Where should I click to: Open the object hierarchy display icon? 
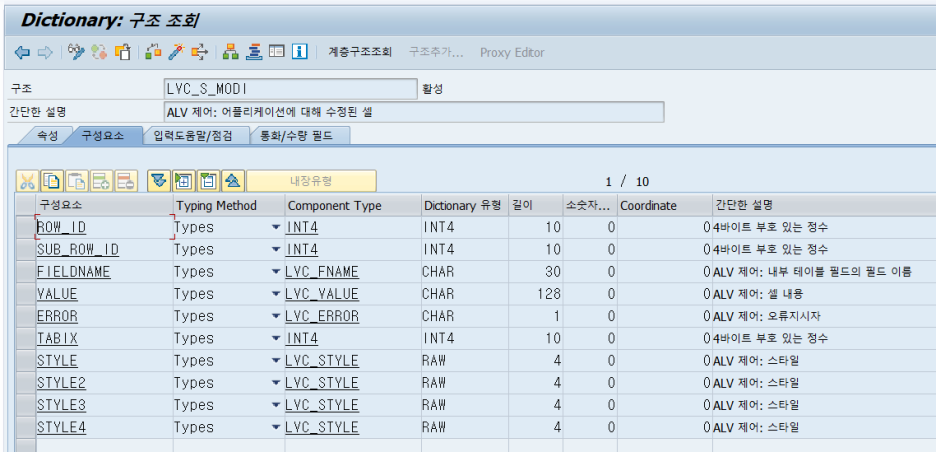[230, 52]
